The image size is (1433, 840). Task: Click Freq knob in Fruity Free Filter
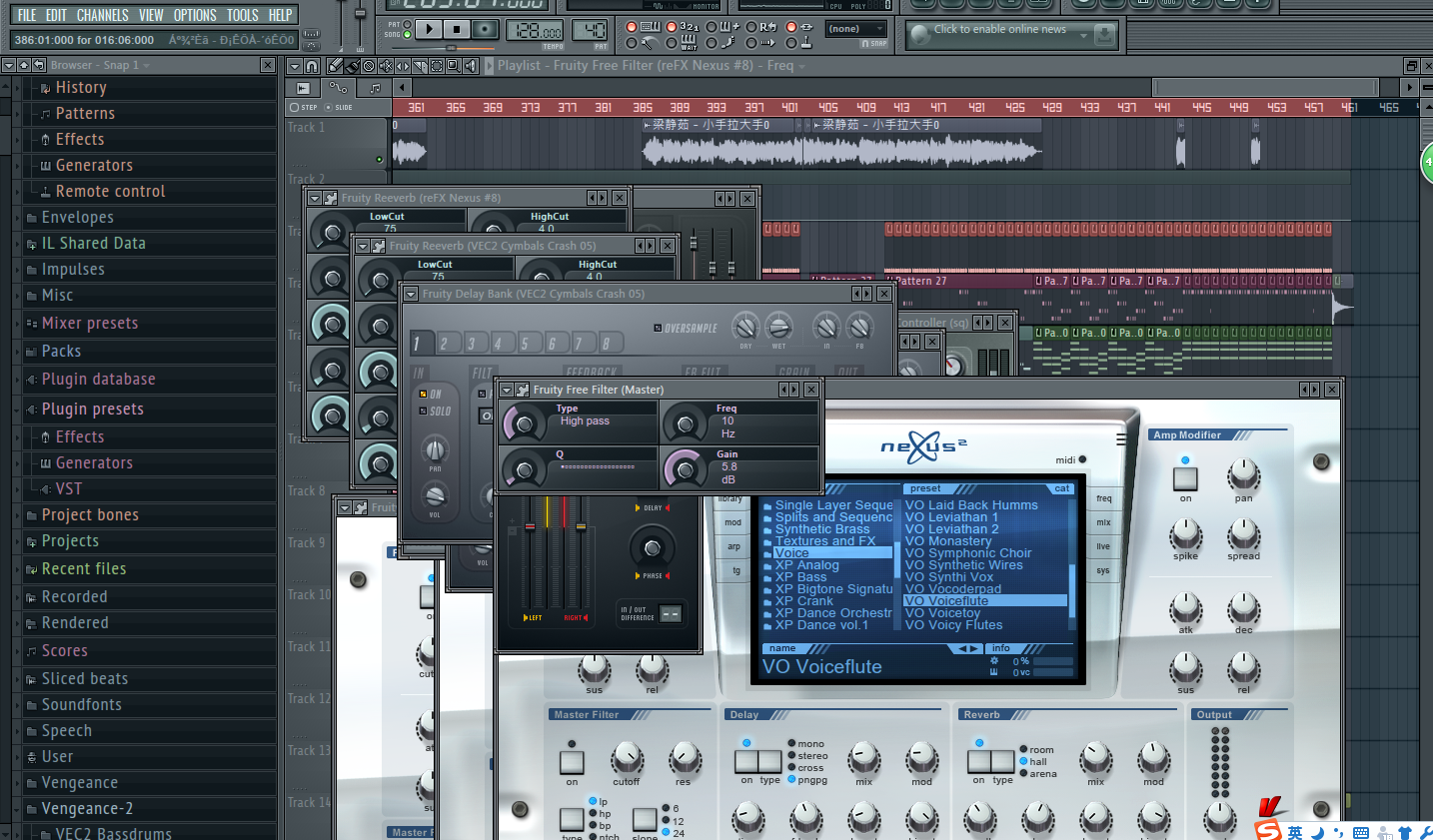point(685,424)
